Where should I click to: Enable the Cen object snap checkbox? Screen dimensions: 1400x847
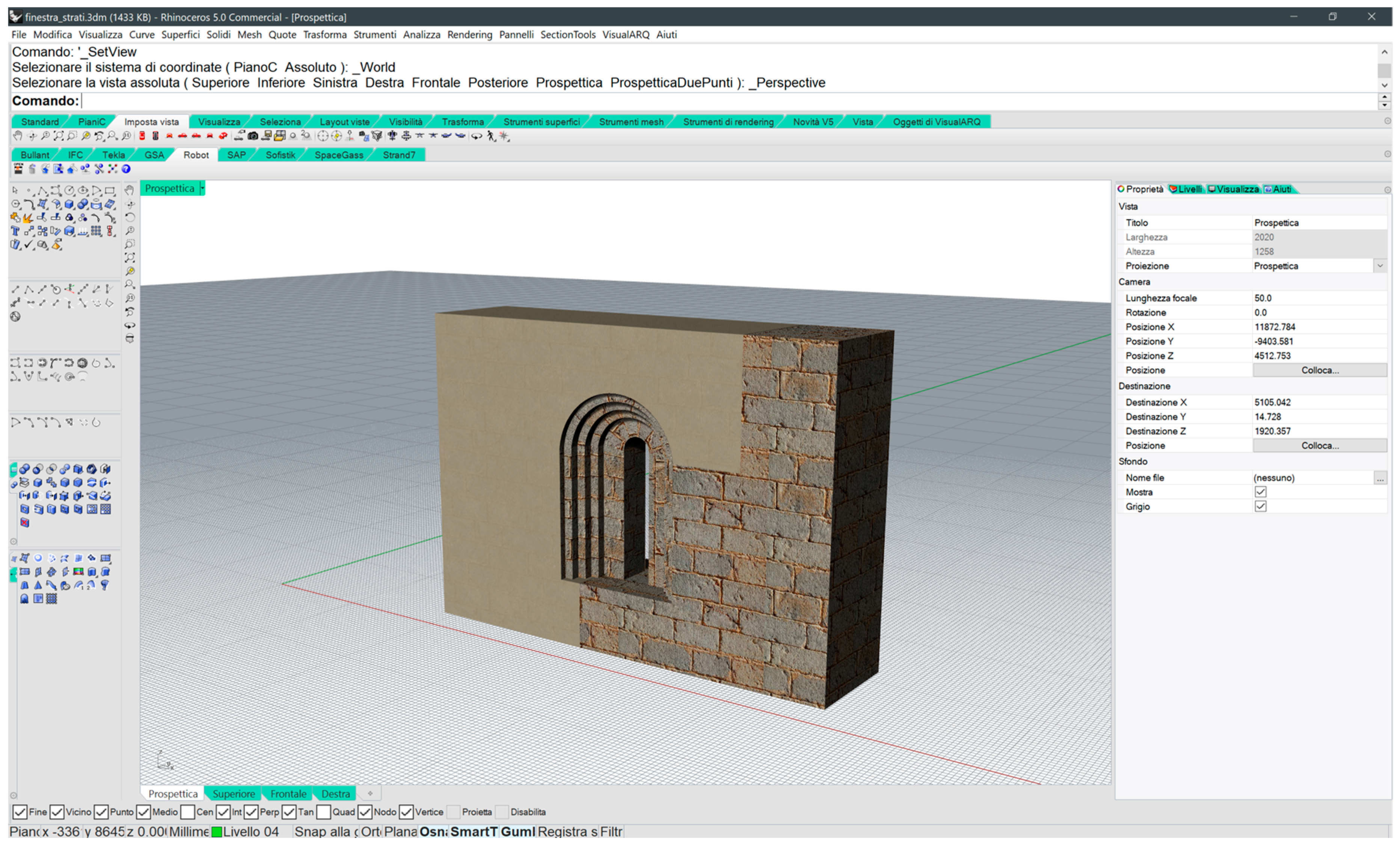(188, 812)
